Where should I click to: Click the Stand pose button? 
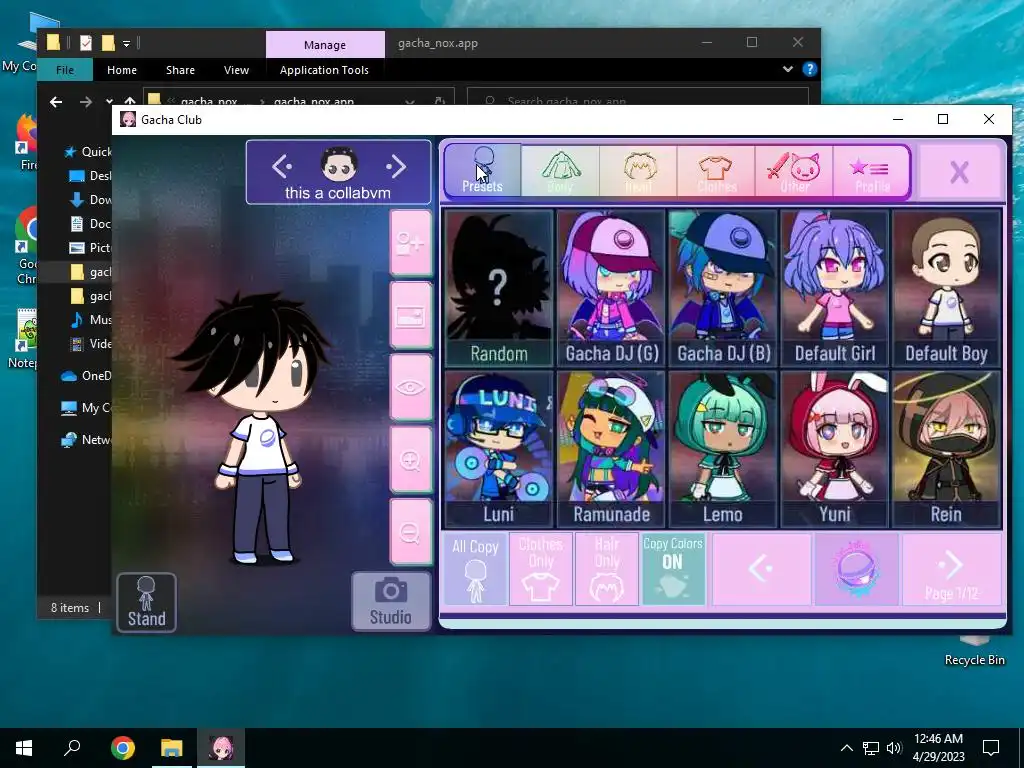(x=146, y=602)
